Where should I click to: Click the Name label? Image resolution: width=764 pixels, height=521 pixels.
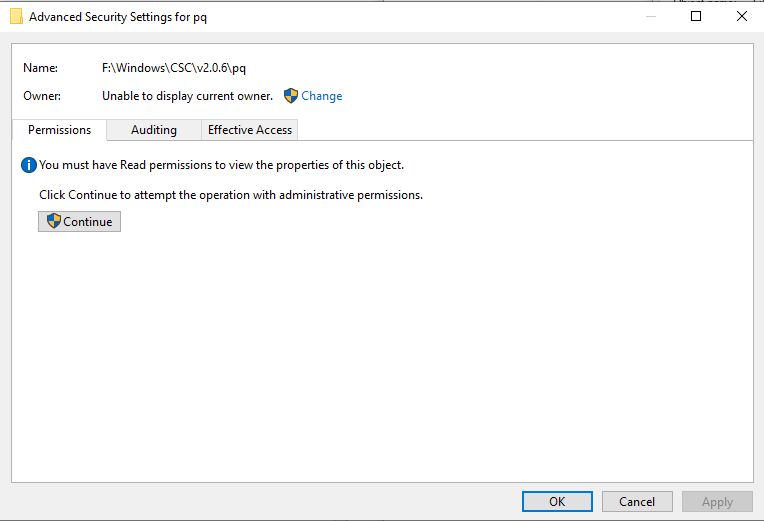(40, 68)
